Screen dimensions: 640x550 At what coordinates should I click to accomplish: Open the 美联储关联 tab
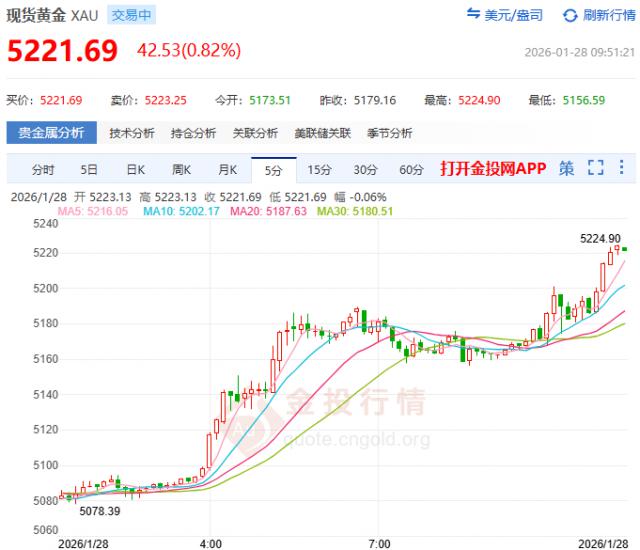click(322, 133)
